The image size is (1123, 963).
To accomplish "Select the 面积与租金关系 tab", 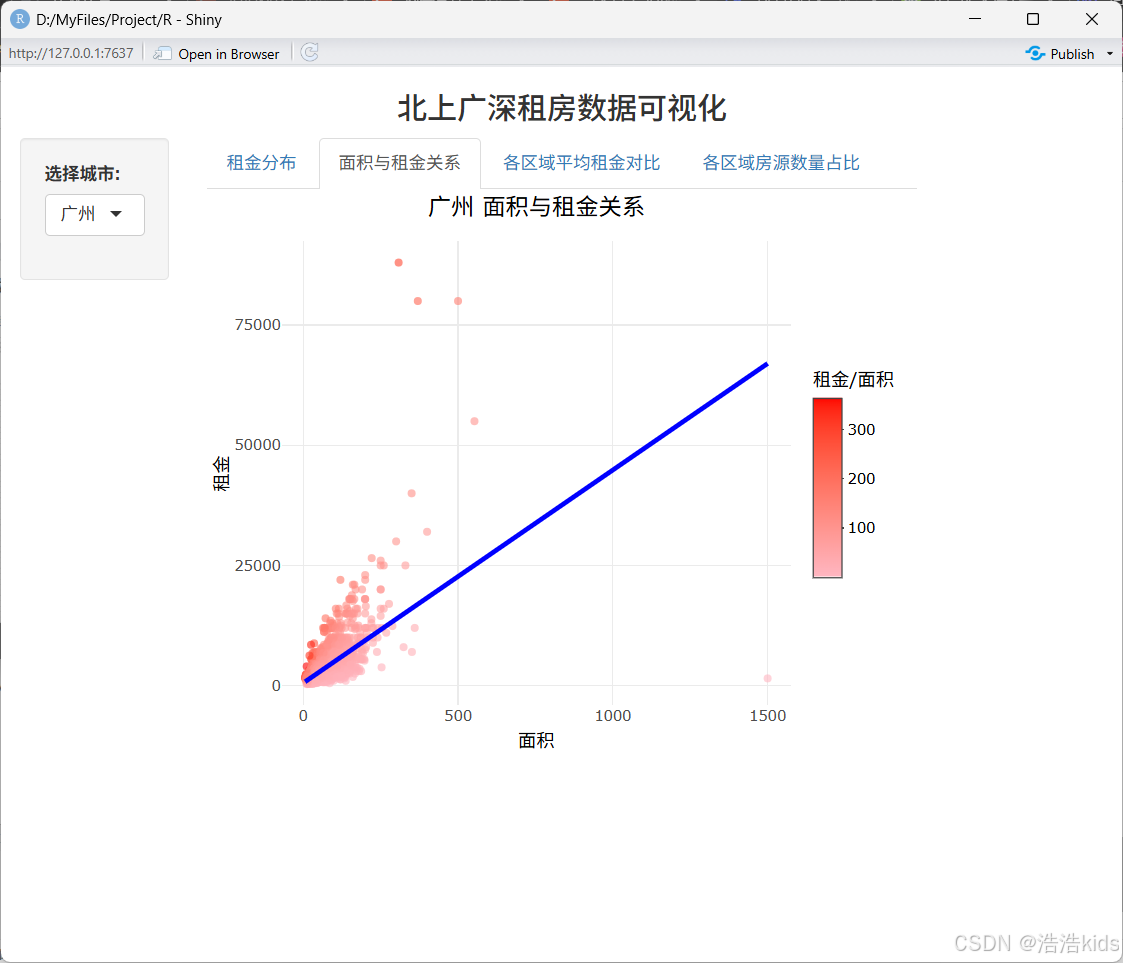I will pyautogui.click(x=400, y=163).
